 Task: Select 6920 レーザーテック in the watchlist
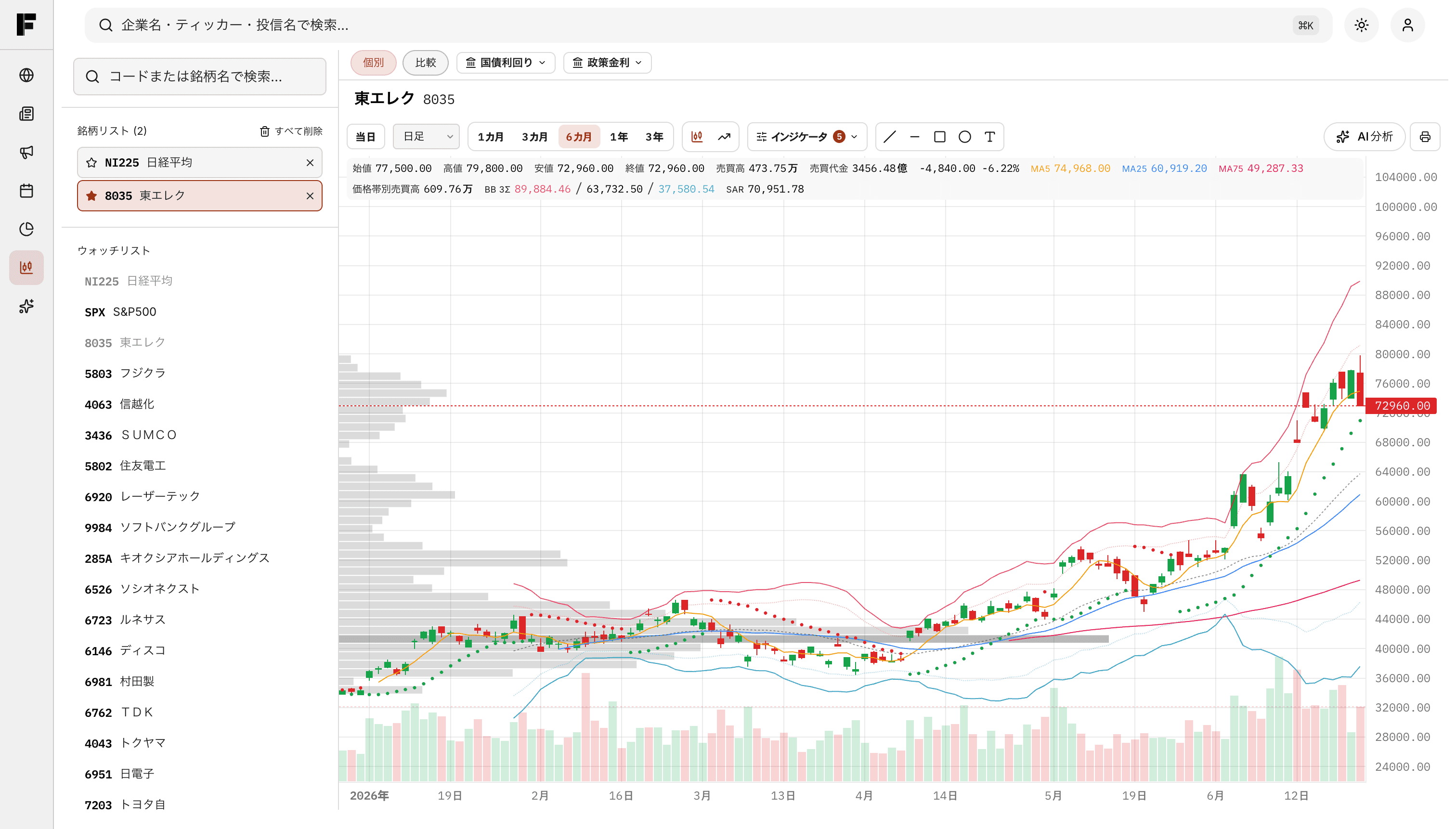[x=199, y=496]
